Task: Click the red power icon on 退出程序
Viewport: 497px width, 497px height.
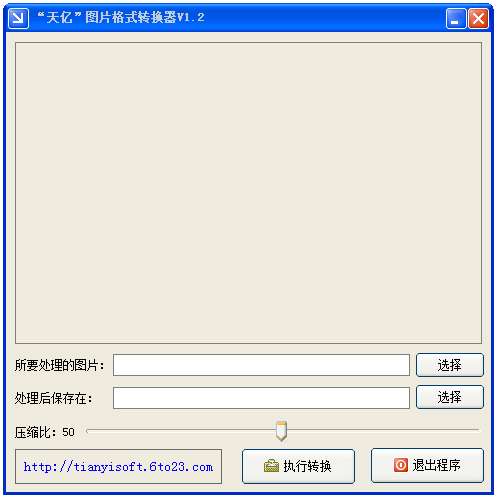Action: 401,465
